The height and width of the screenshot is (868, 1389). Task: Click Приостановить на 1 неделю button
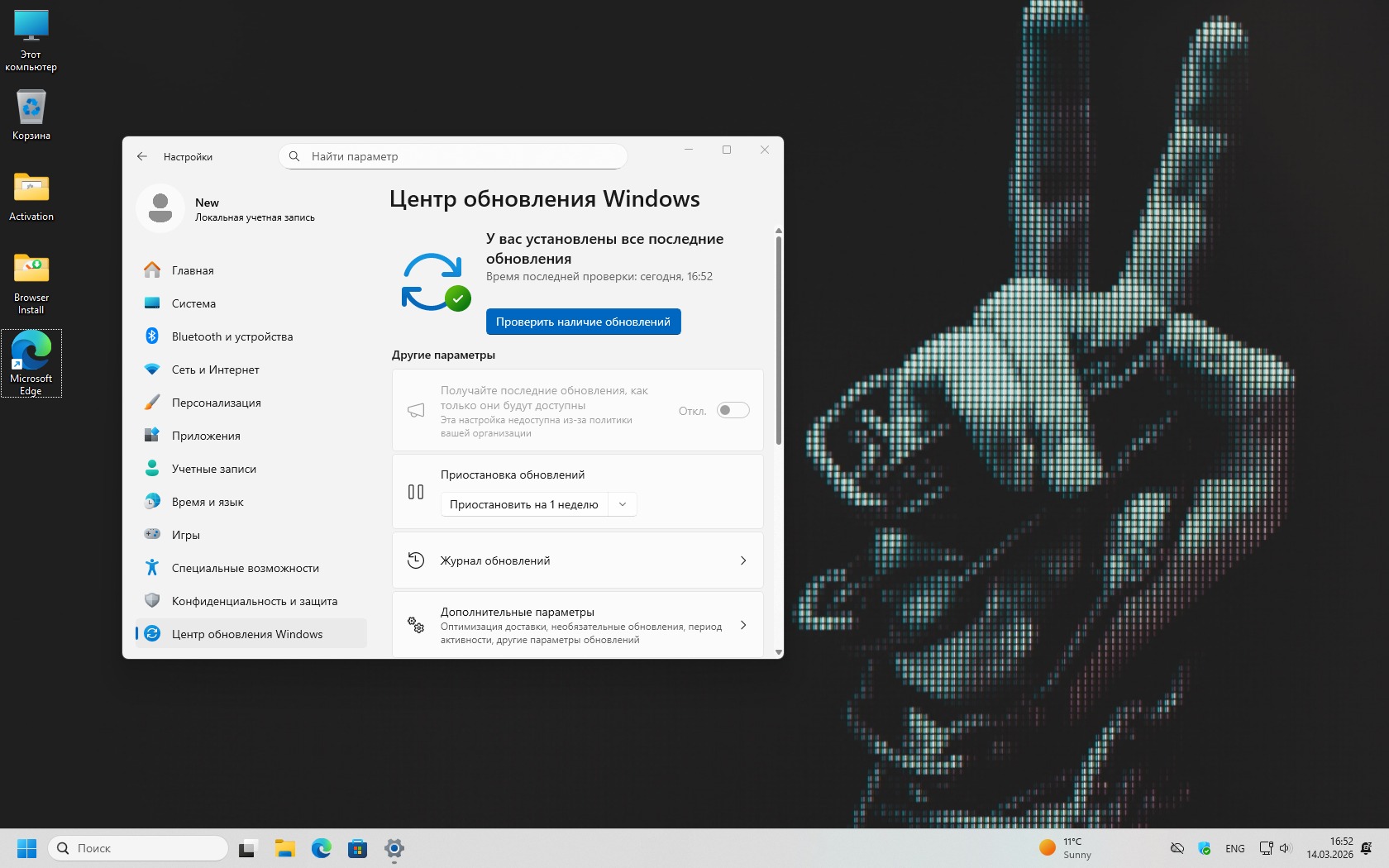tap(524, 504)
